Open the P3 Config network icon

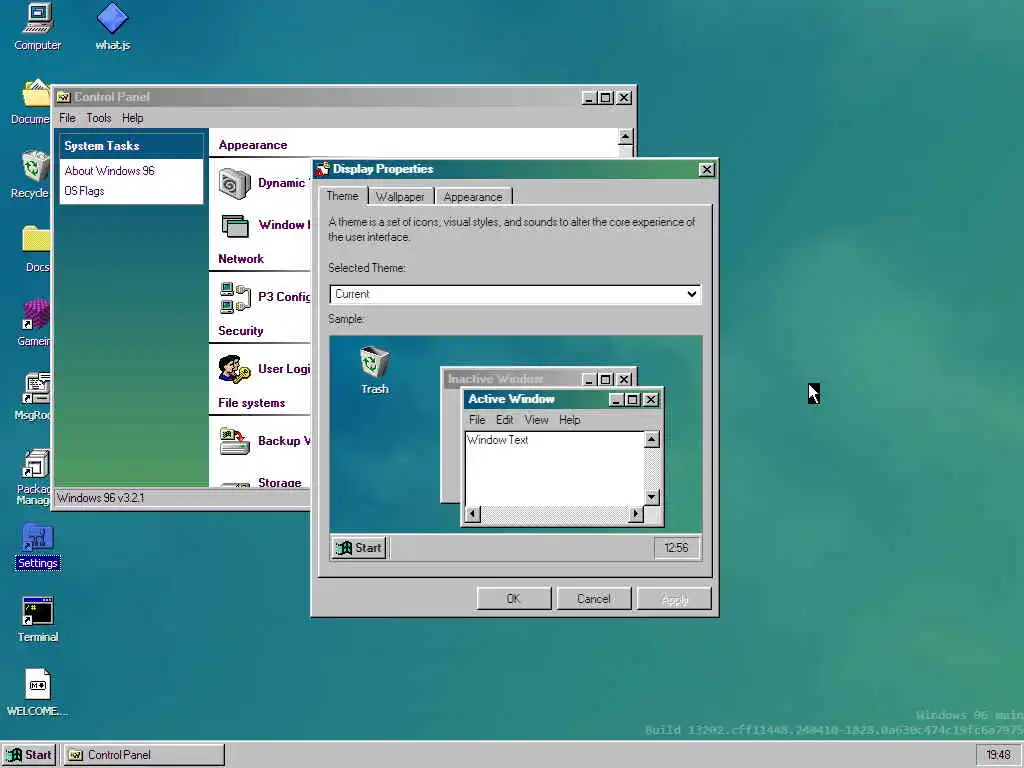[x=235, y=297]
